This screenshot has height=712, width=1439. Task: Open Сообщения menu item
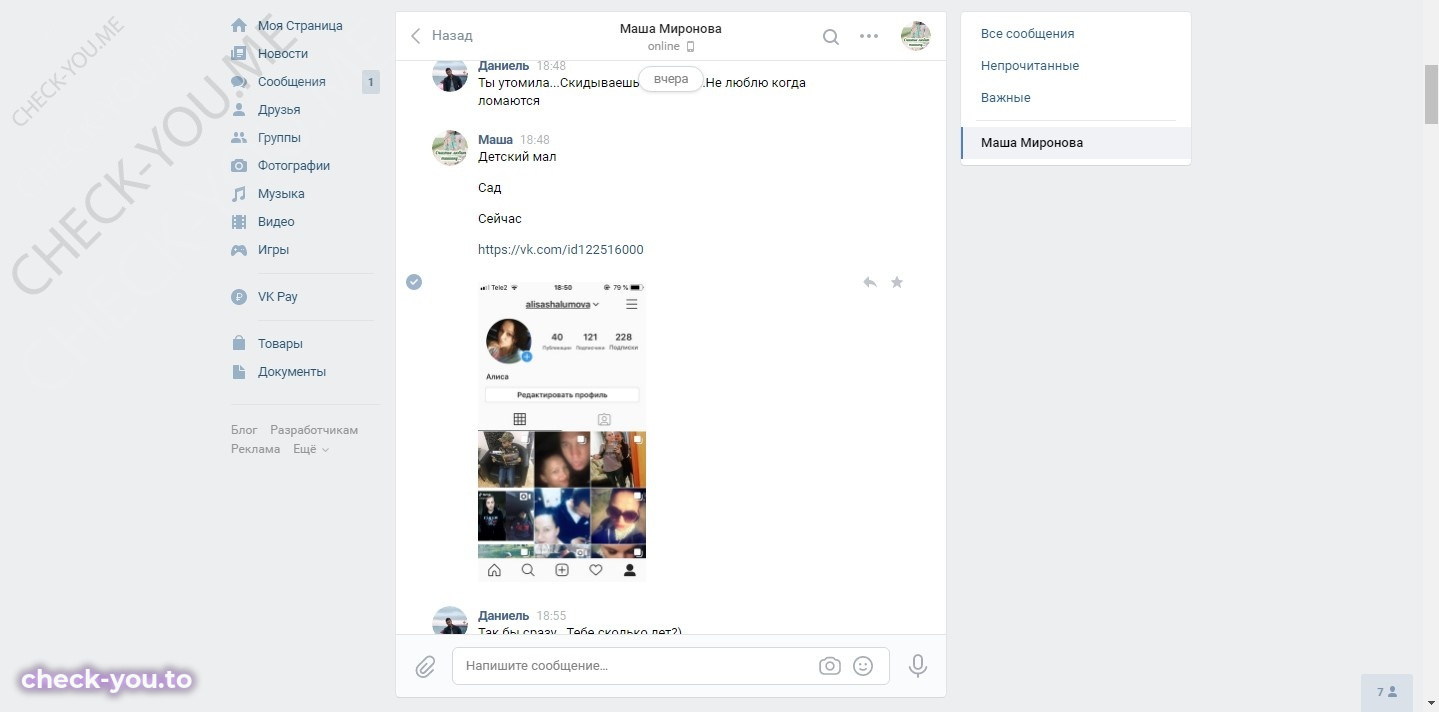[292, 81]
